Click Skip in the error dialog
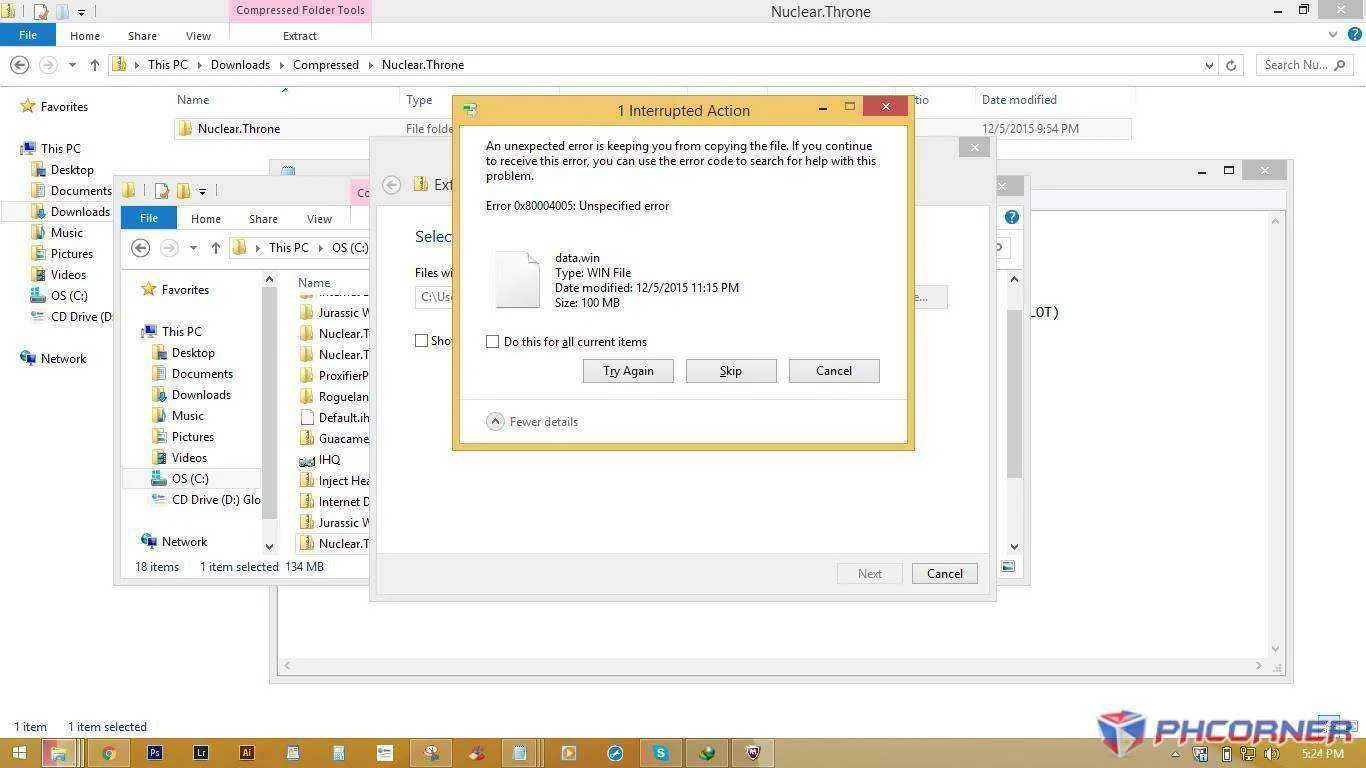1366x768 pixels. tap(731, 371)
